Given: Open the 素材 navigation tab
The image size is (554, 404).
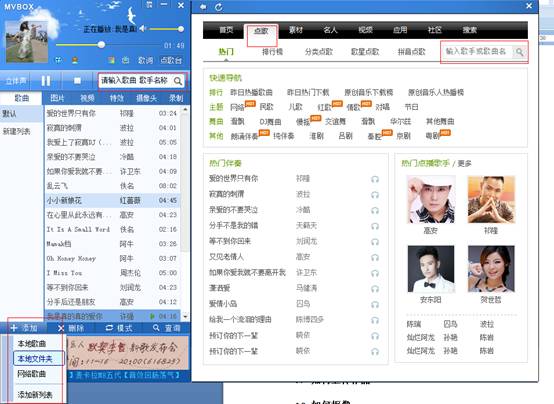Looking at the screenshot, I should (296, 30).
